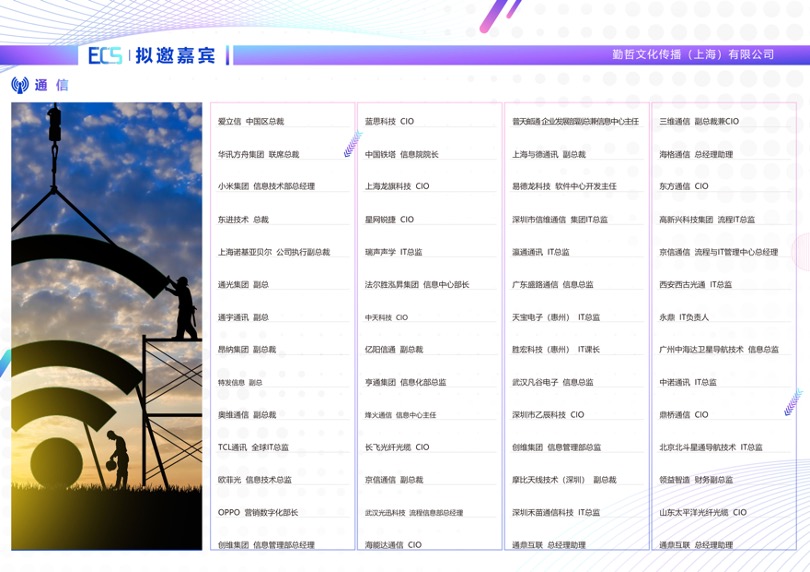
Task: Click 武汉光迅科技 流程信息部总经理 entry
Action: [414, 513]
